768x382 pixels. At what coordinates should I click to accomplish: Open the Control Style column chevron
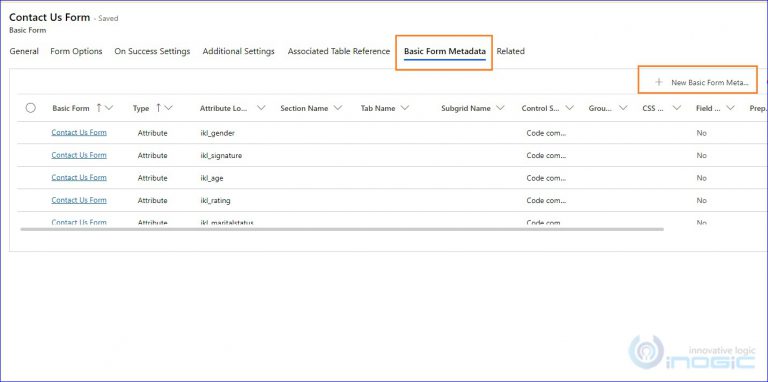[x=570, y=108]
